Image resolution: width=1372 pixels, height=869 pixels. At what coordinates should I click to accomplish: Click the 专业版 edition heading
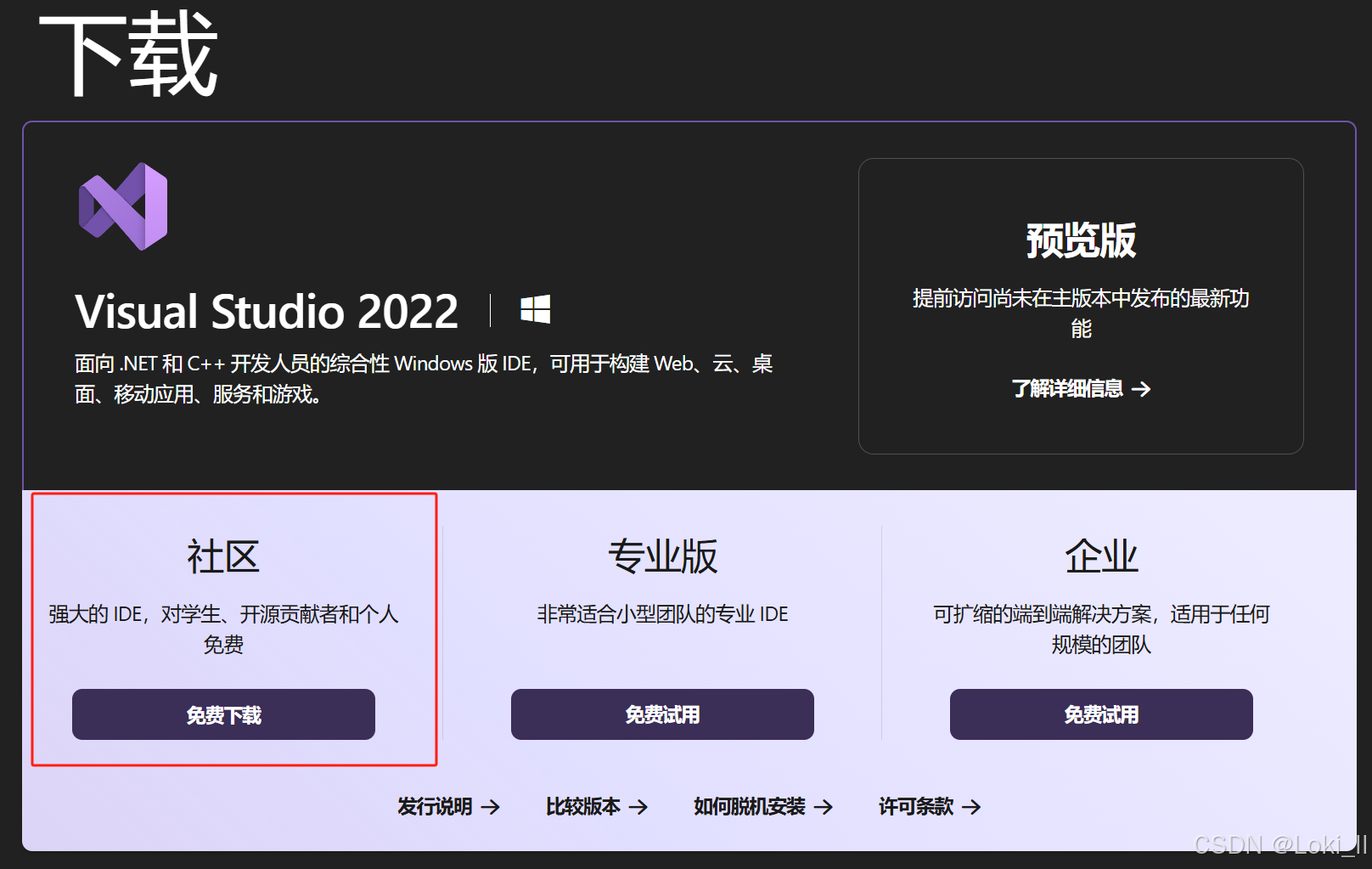(x=662, y=556)
